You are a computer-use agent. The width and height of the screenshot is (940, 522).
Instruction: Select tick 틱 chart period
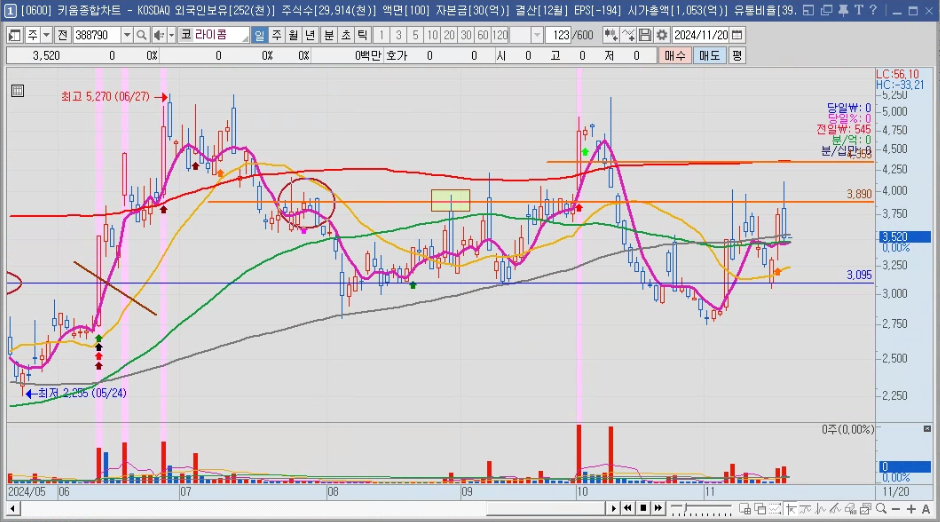(x=363, y=35)
